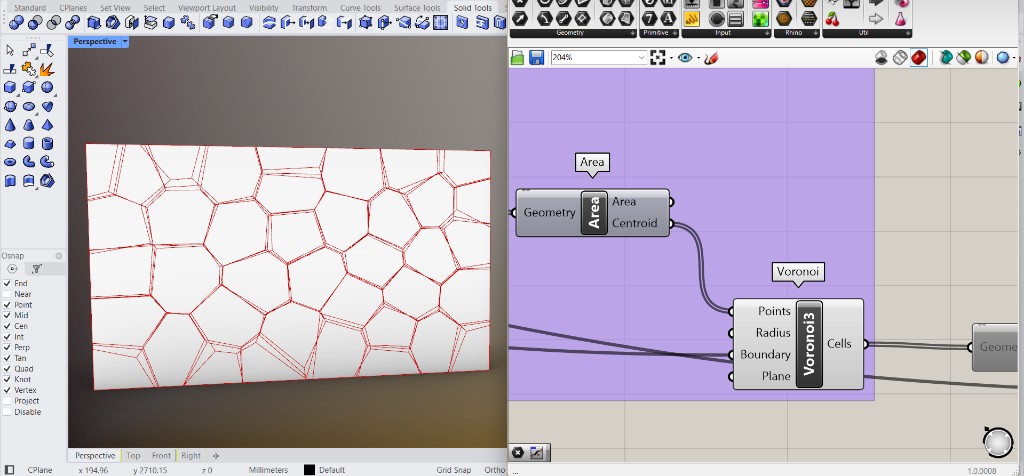Click the CPlane coordinate label

pos(40,470)
